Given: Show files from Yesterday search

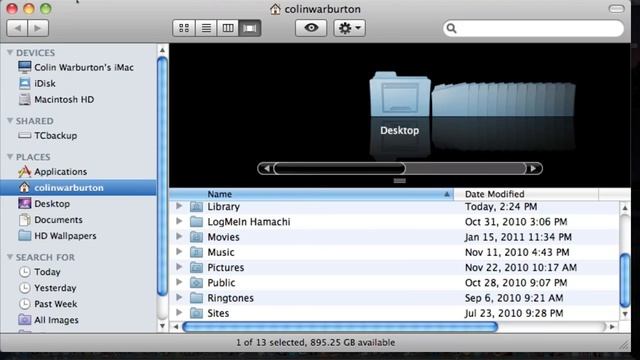Looking at the screenshot, I should point(78,288).
